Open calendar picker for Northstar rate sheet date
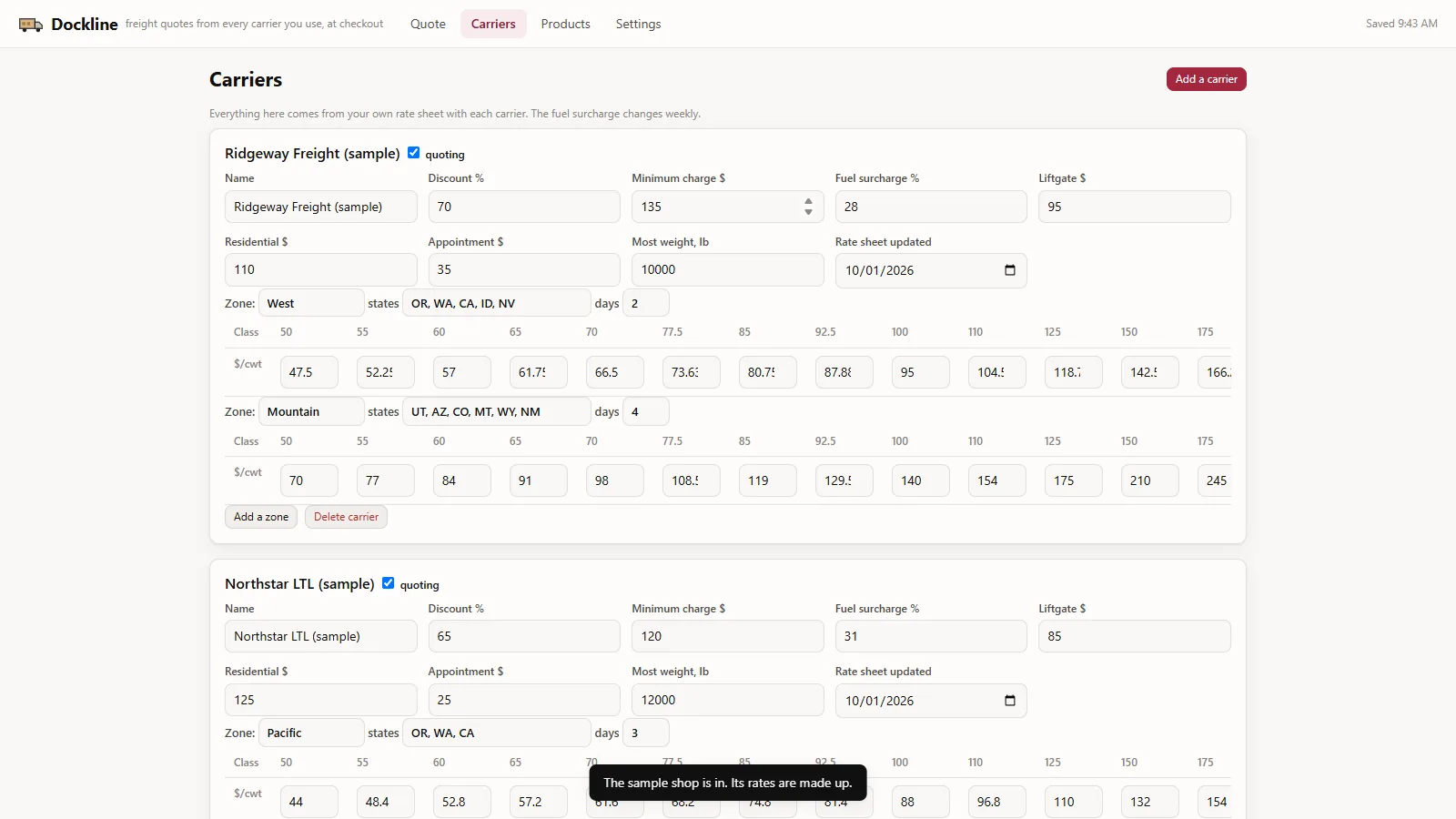Screen dimensions: 1456x819 tap(1009, 701)
